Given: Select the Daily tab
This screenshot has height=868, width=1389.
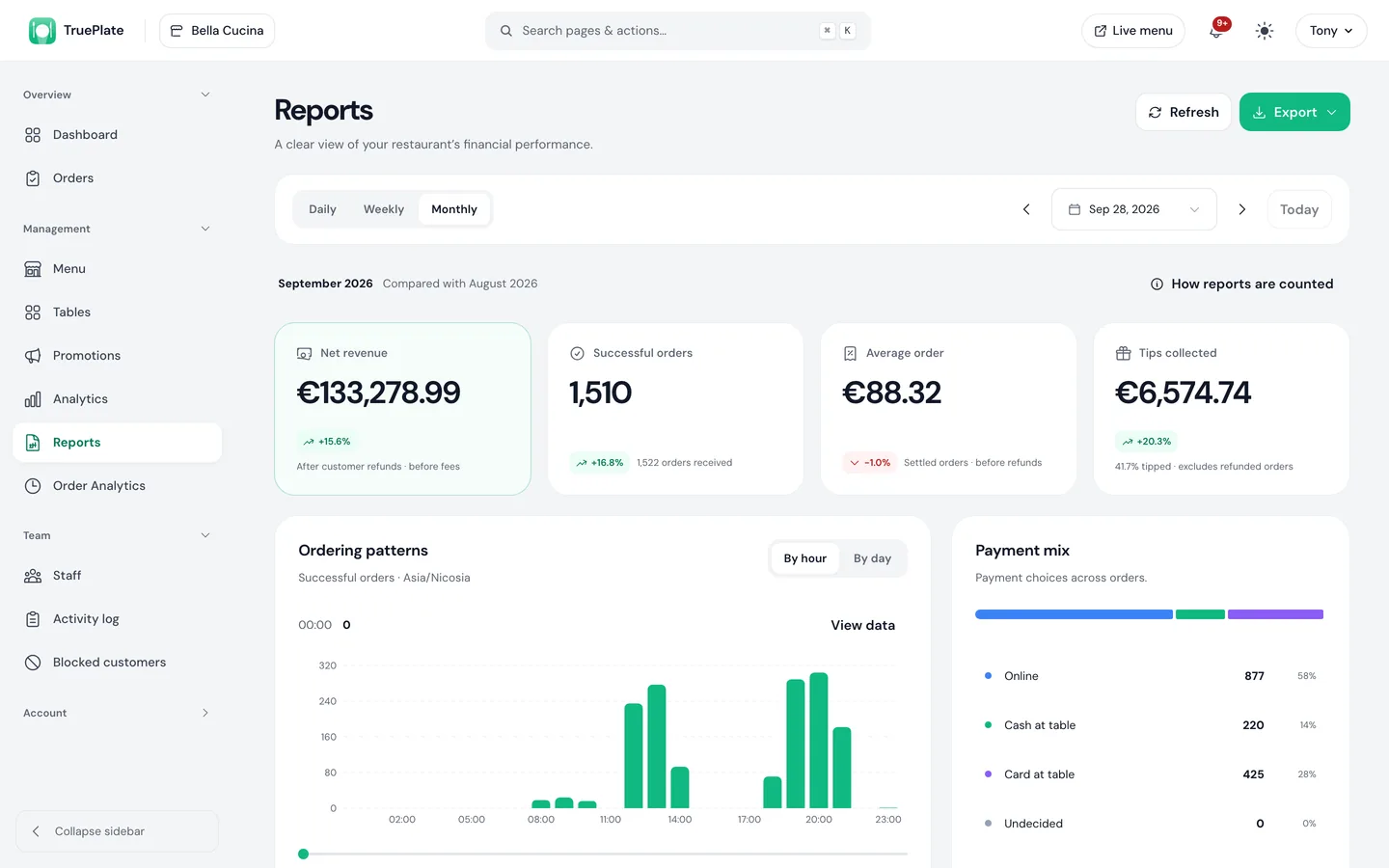Looking at the screenshot, I should [322, 209].
